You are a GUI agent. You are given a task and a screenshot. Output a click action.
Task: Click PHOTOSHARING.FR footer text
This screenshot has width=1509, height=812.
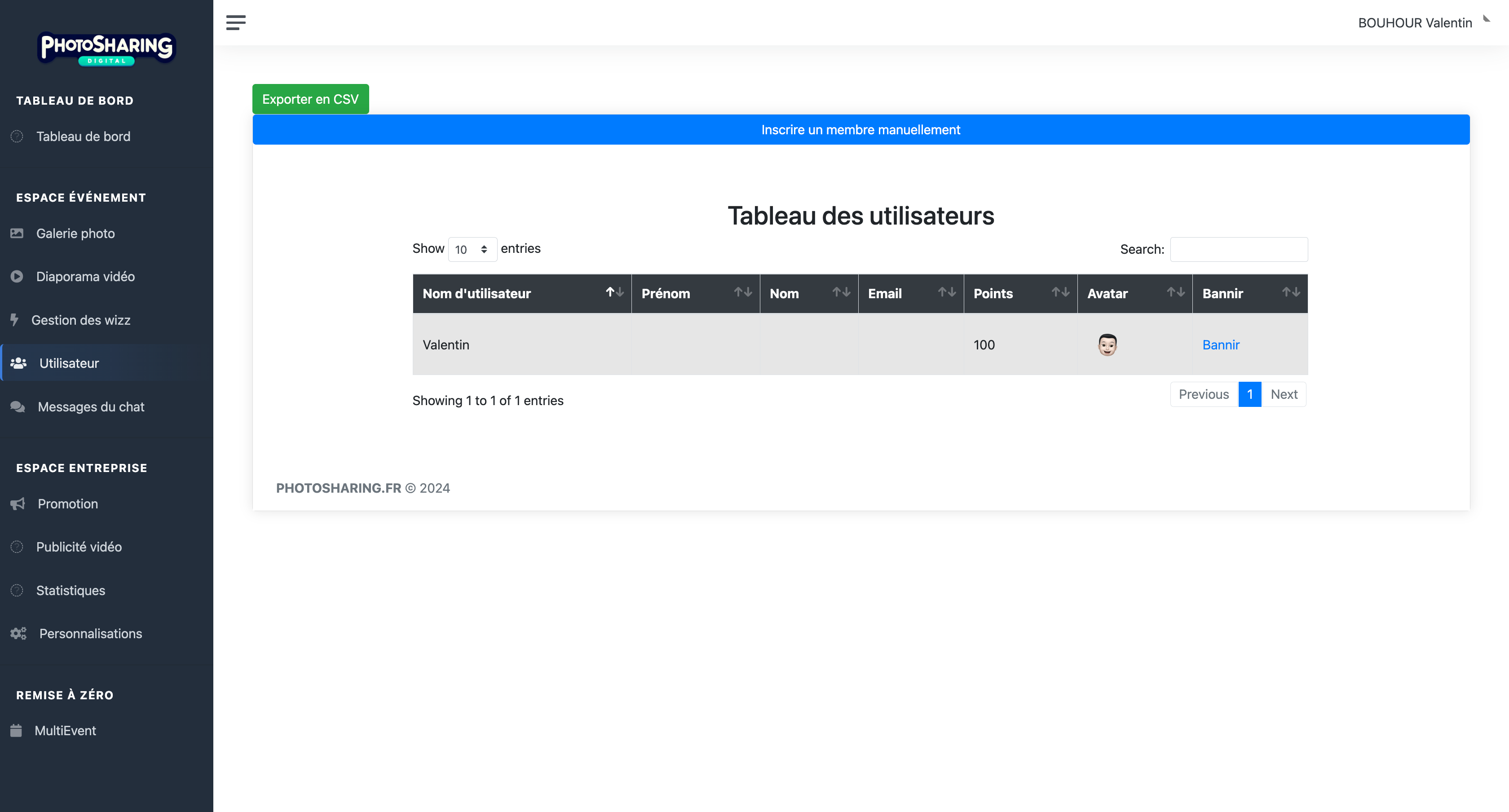339,488
